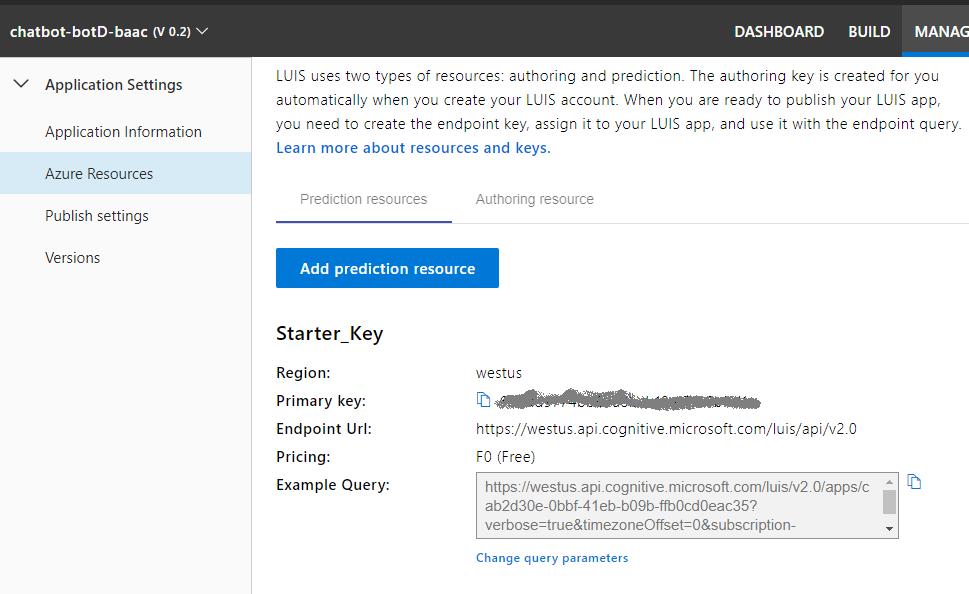The height and width of the screenshot is (594, 969).
Task: Click the Example Query scroll down arrow
Action: (x=889, y=529)
